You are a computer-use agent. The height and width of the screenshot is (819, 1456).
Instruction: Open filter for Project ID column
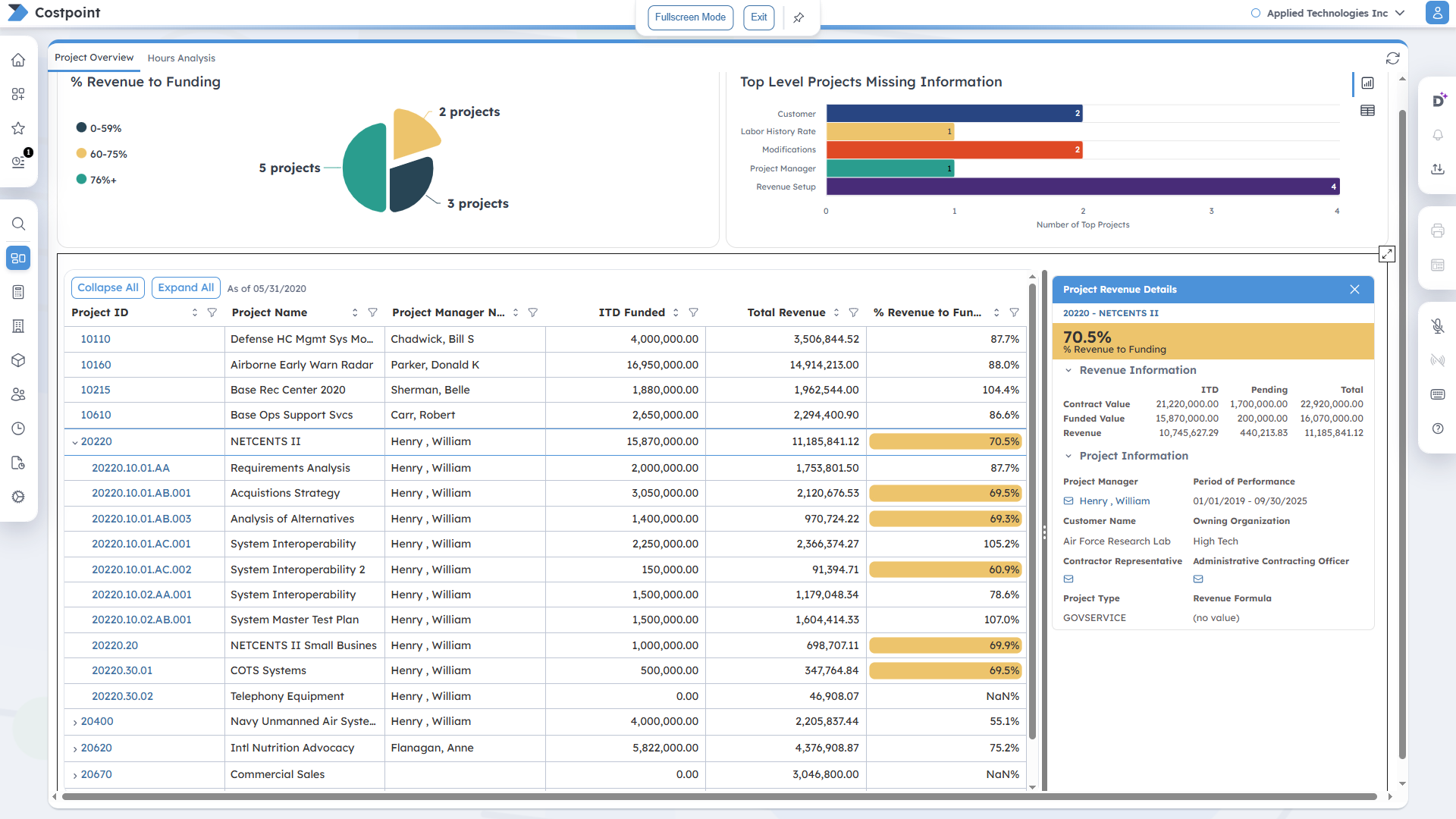point(212,312)
